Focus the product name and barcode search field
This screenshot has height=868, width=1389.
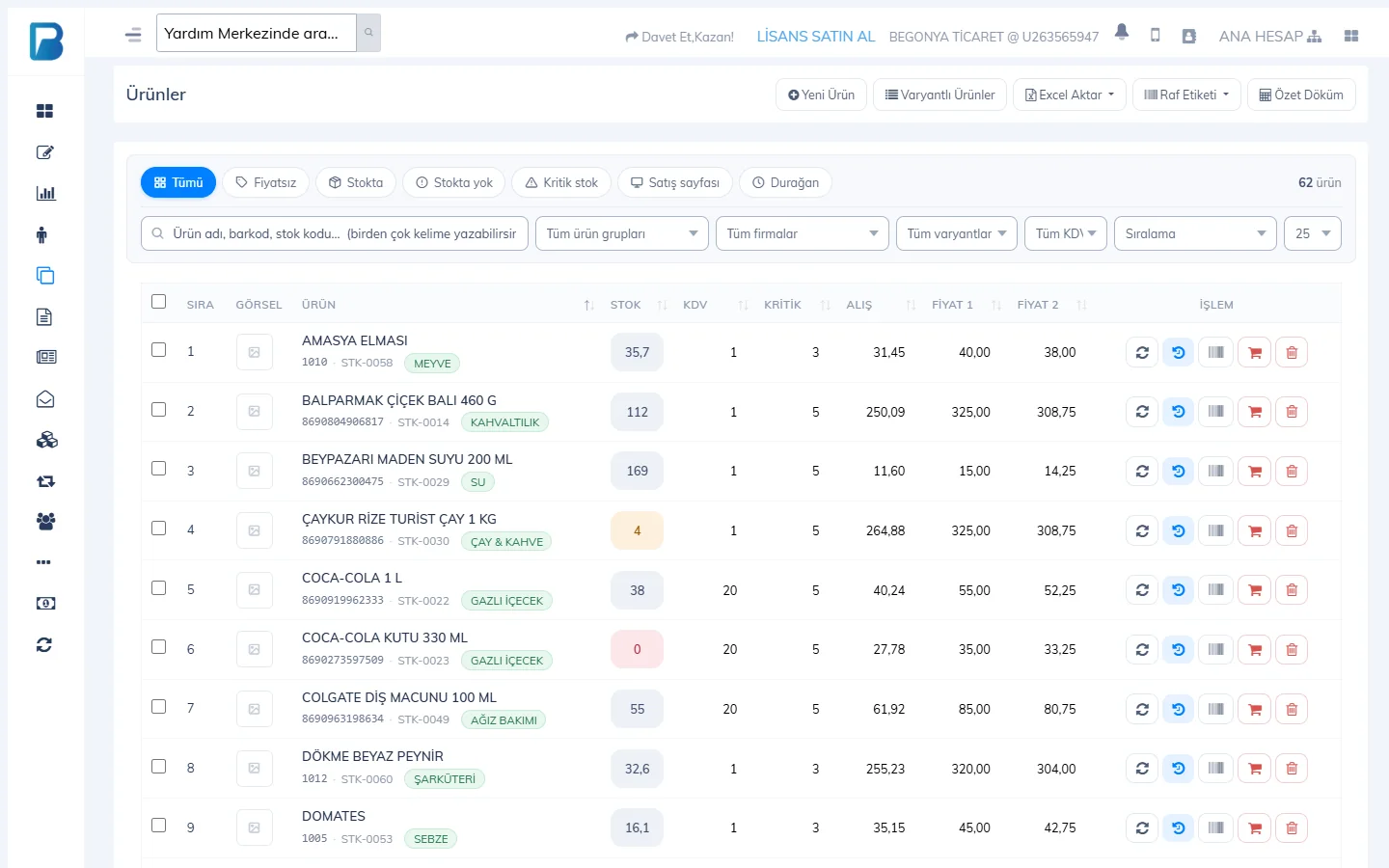coord(335,233)
